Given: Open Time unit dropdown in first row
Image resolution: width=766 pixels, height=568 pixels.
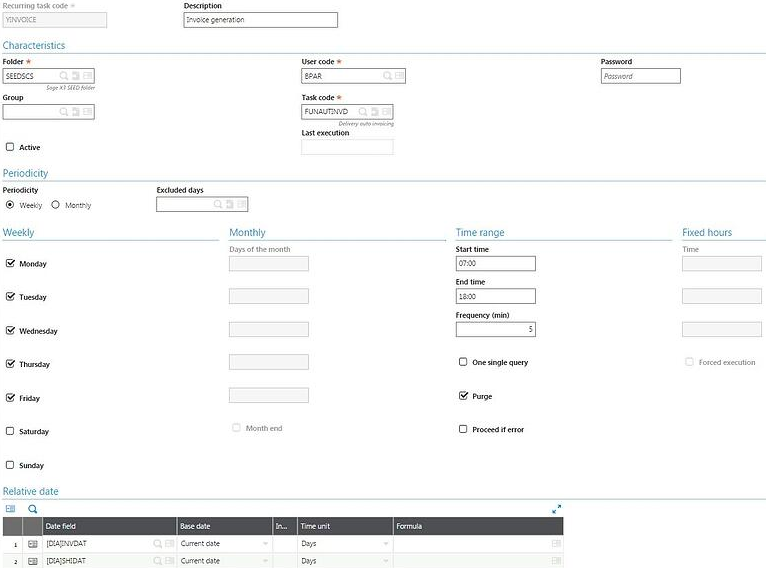Looking at the screenshot, I should [386, 544].
